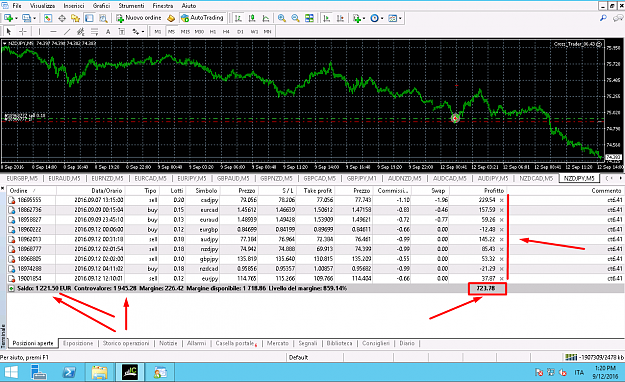Open the Data Window crosshair-circle icon
The height and width of the screenshot is (382, 625).
click(x=62, y=18)
